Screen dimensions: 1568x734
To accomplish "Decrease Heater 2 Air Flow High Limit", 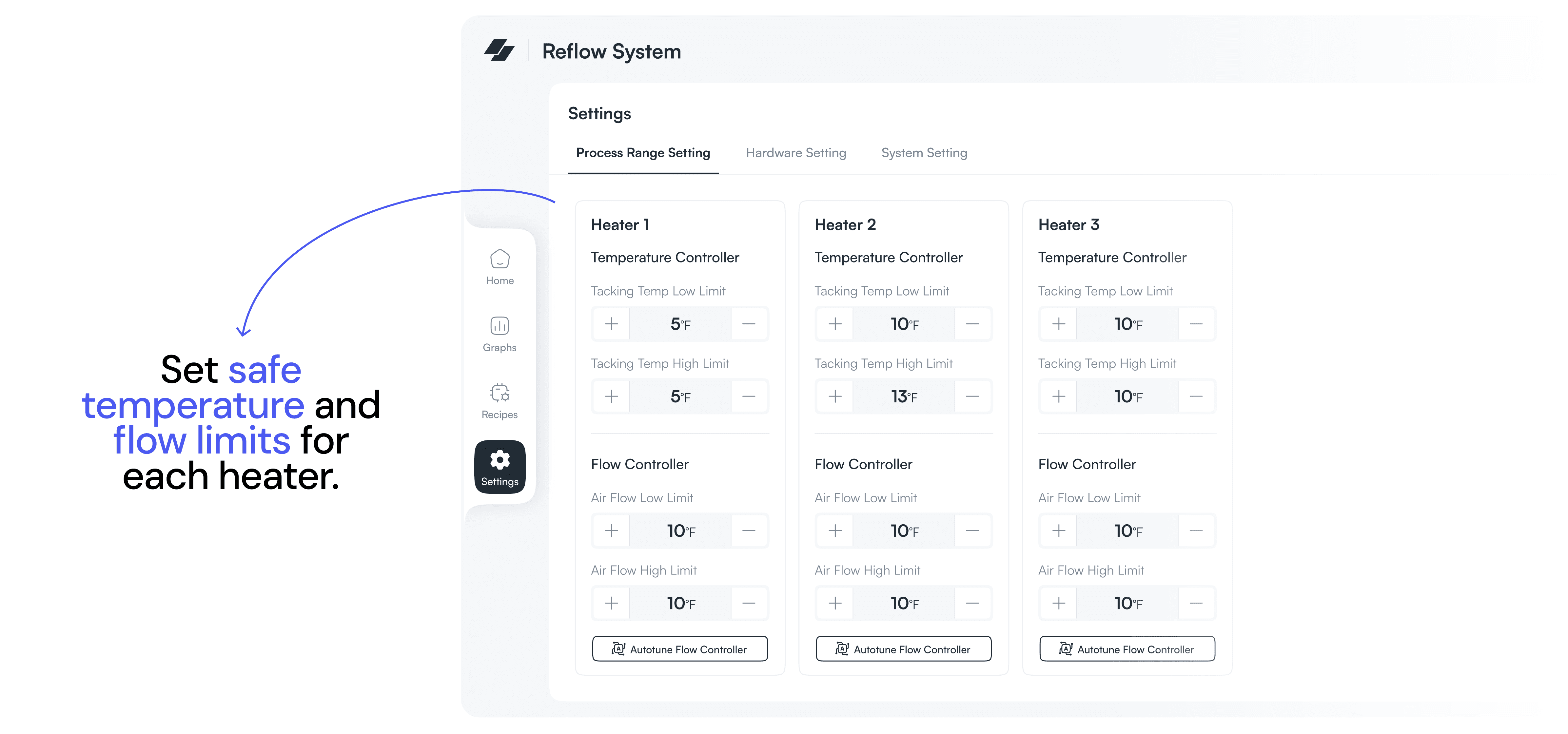I will (x=973, y=603).
